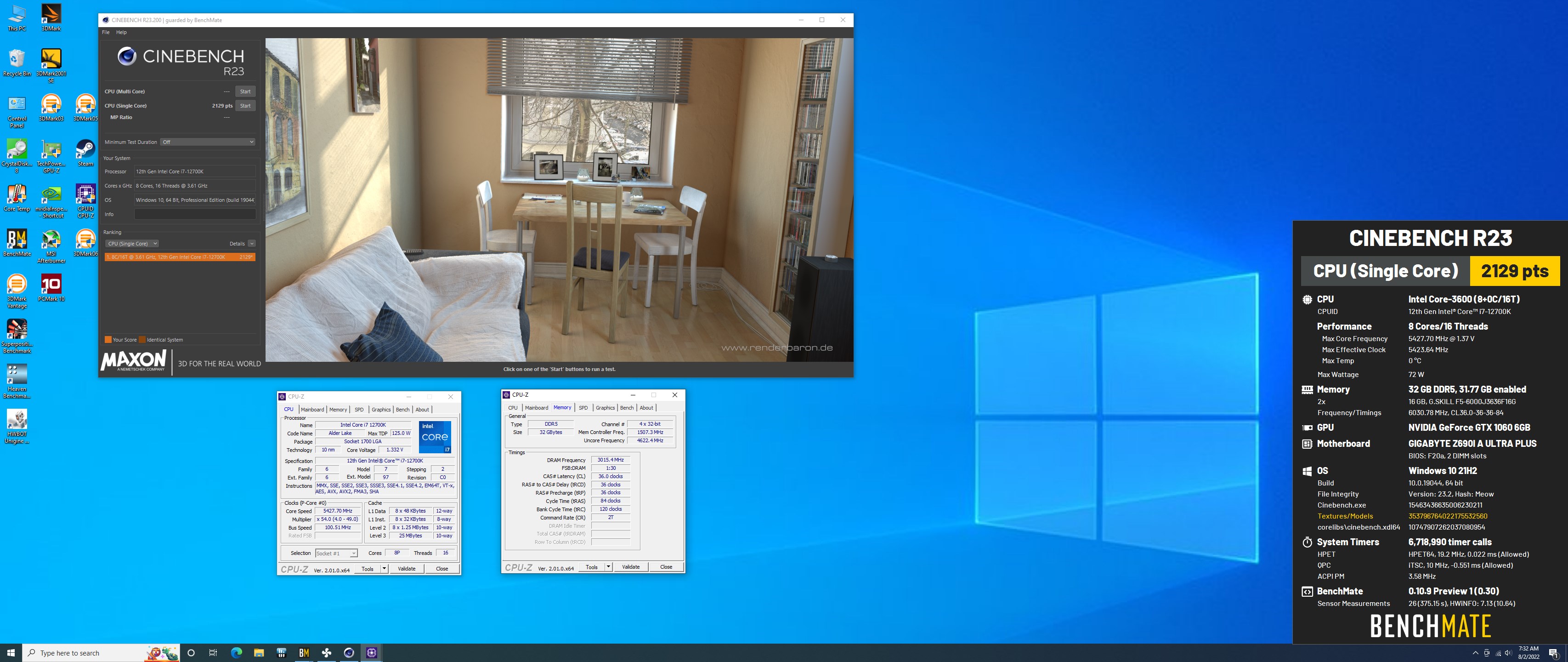Viewport: 1568px width, 662px height.
Task: Open the CPU (Single Core) ranking dropdown
Action: pos(132,244)
